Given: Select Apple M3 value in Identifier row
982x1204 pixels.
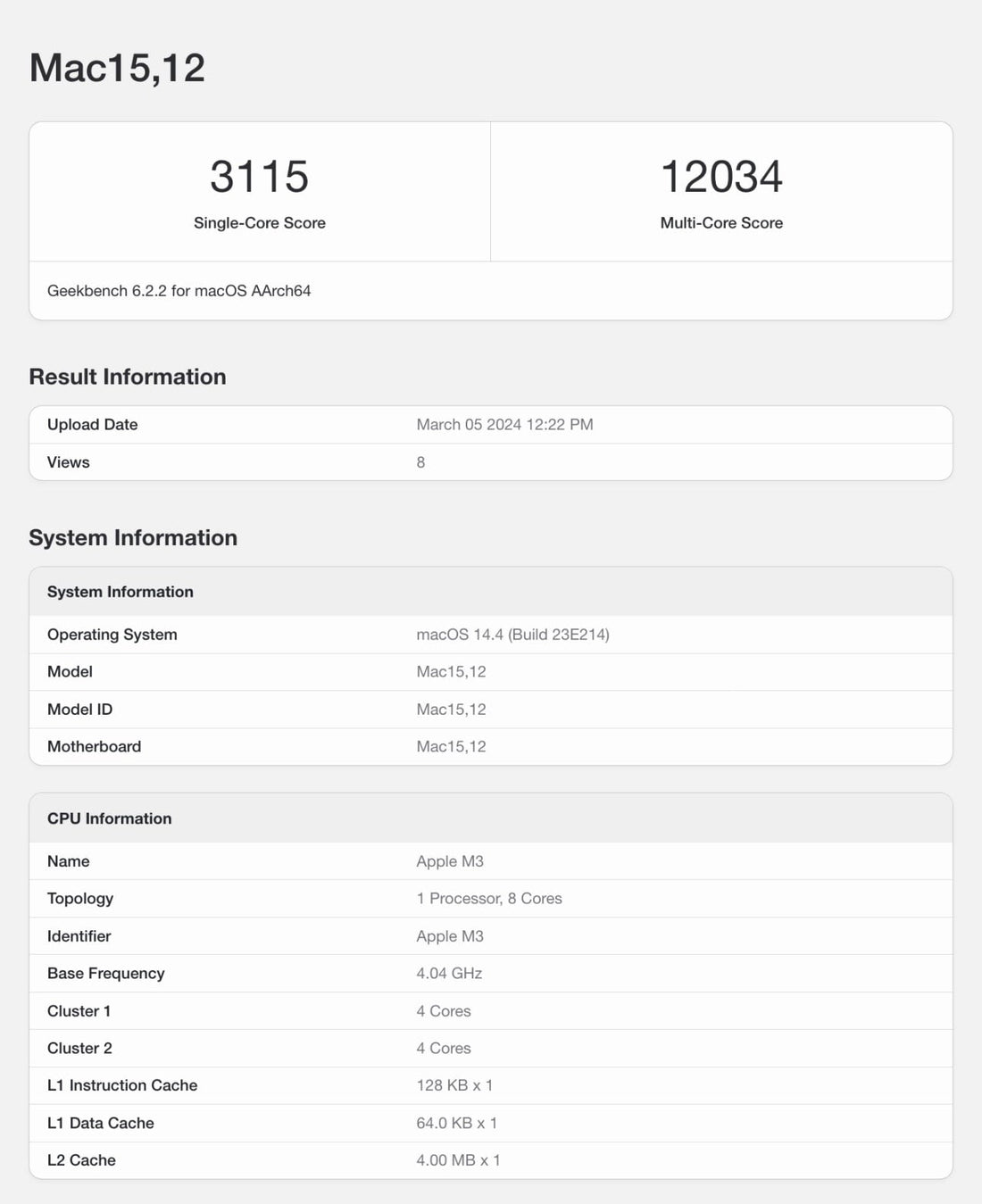Looking at the screenshot, I should [x=450, y=936].
